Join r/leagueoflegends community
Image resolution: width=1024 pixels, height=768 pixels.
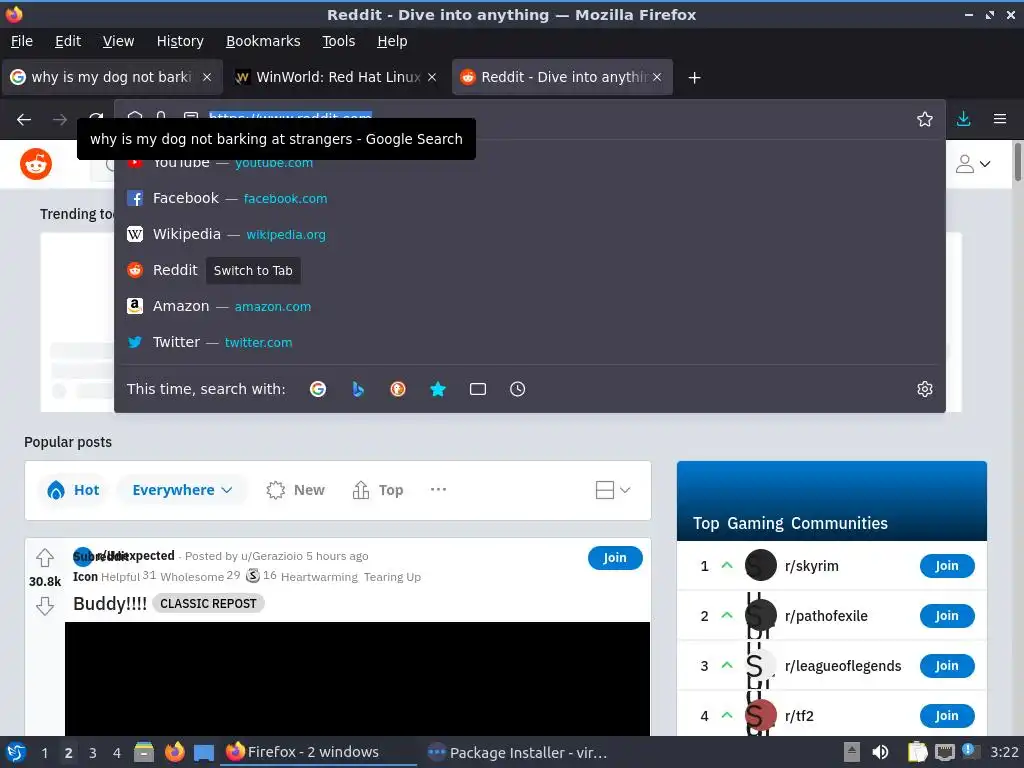click(x=947, y=665)
